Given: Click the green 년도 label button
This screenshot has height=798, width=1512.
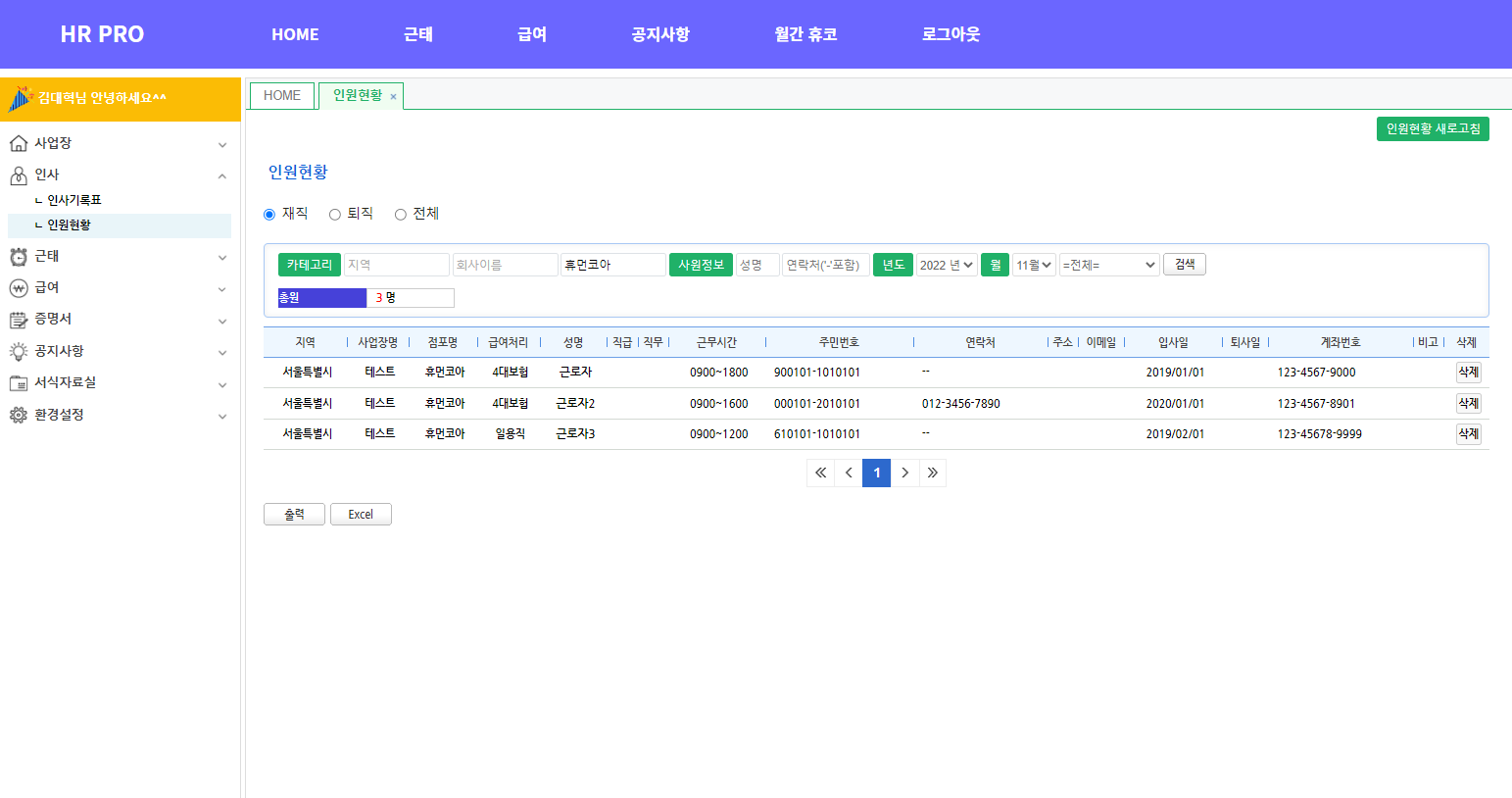Looking at the screenshot, I should coord(893,265).
